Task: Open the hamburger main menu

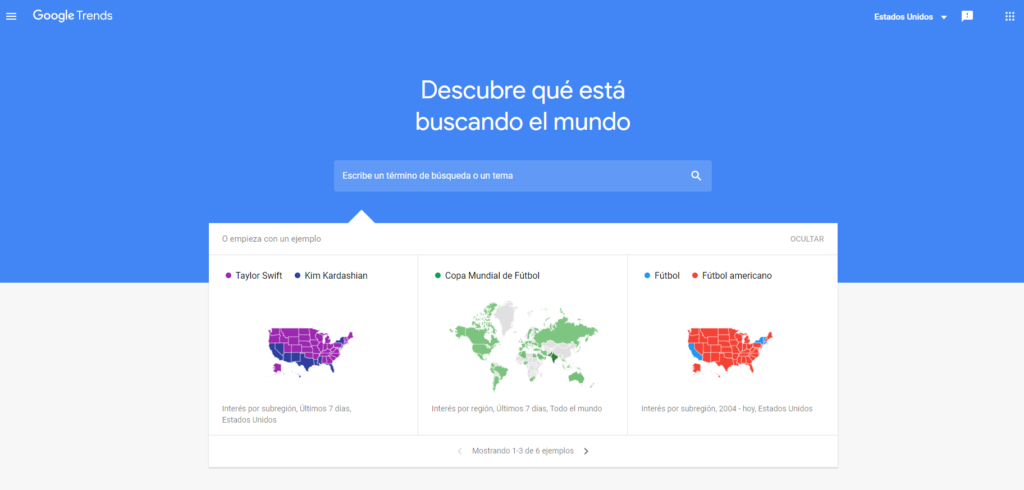Action: [11, 16]
